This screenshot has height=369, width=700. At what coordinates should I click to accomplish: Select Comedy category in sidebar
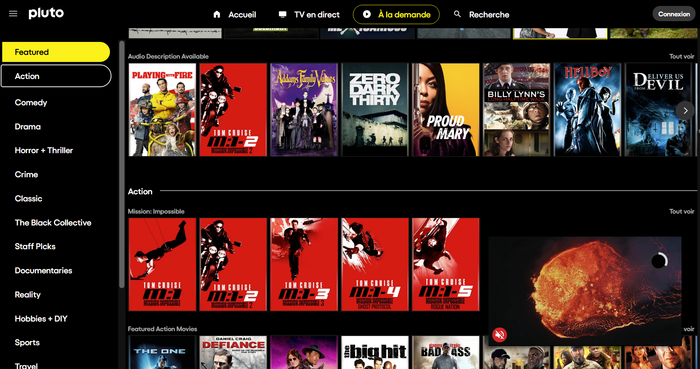point(31,103)
